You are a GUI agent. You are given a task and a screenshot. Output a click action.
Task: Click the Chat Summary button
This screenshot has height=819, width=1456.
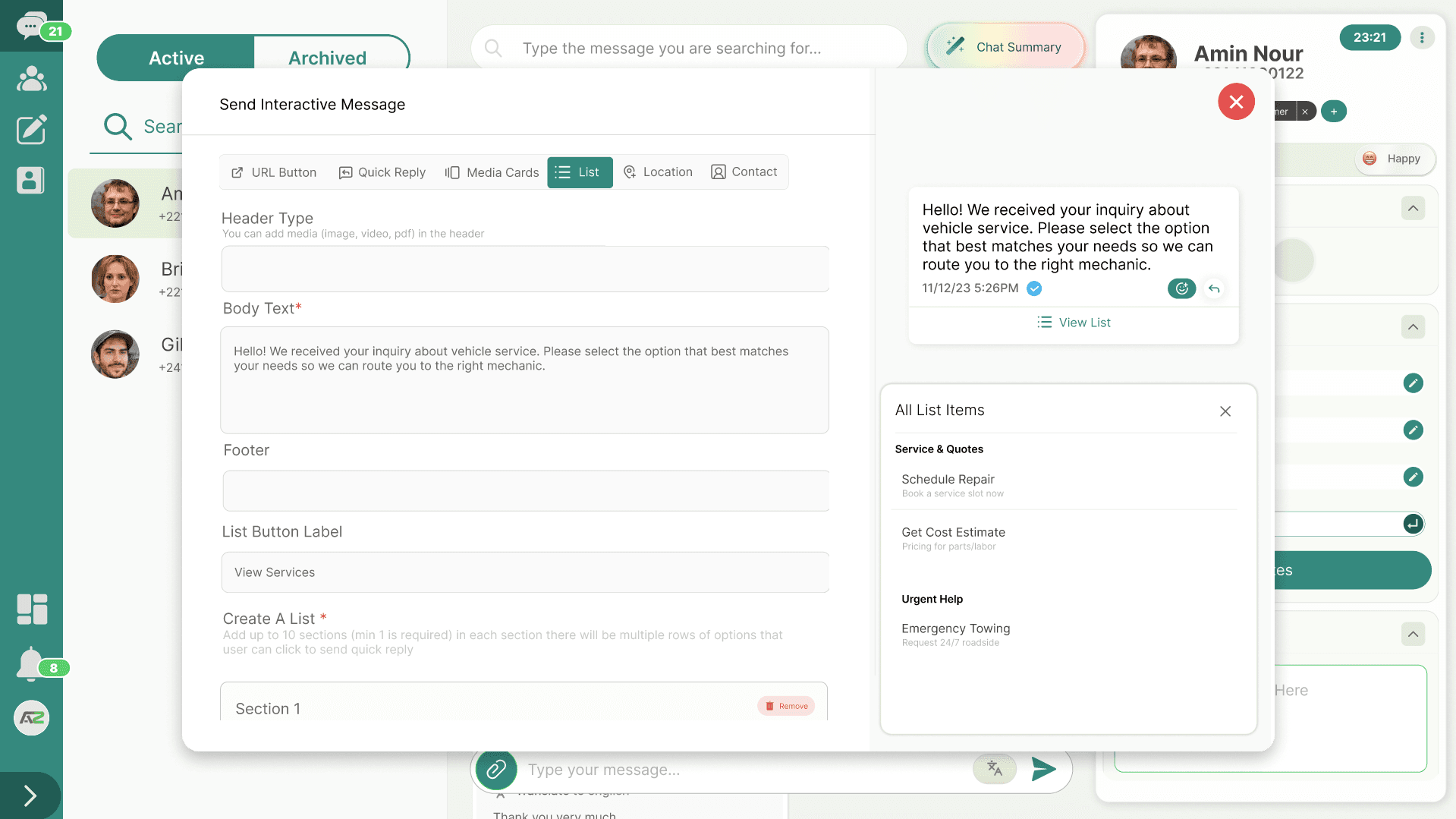1005,47
